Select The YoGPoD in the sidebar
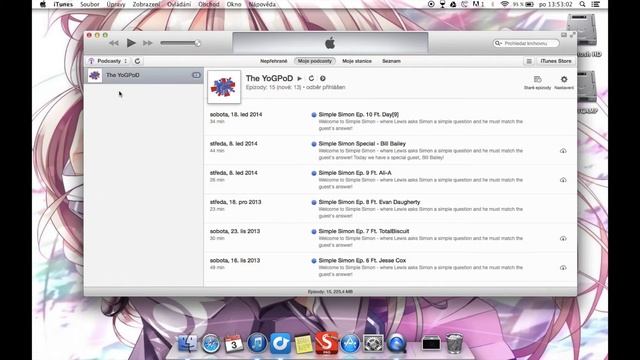Viewport: 640px width, 360px height. click(144, 75)
